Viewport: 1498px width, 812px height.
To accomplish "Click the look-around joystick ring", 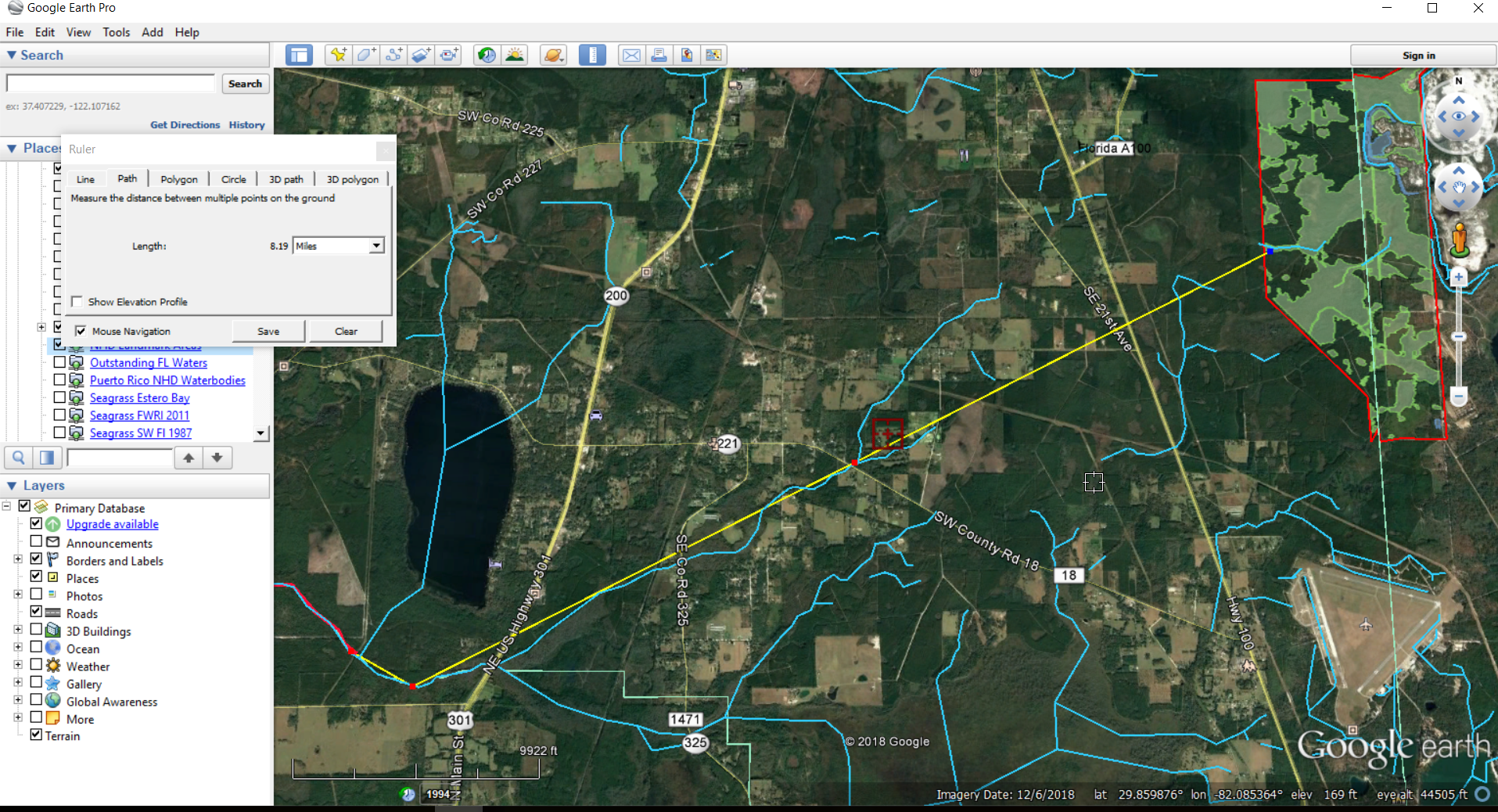I will 1458,116.
